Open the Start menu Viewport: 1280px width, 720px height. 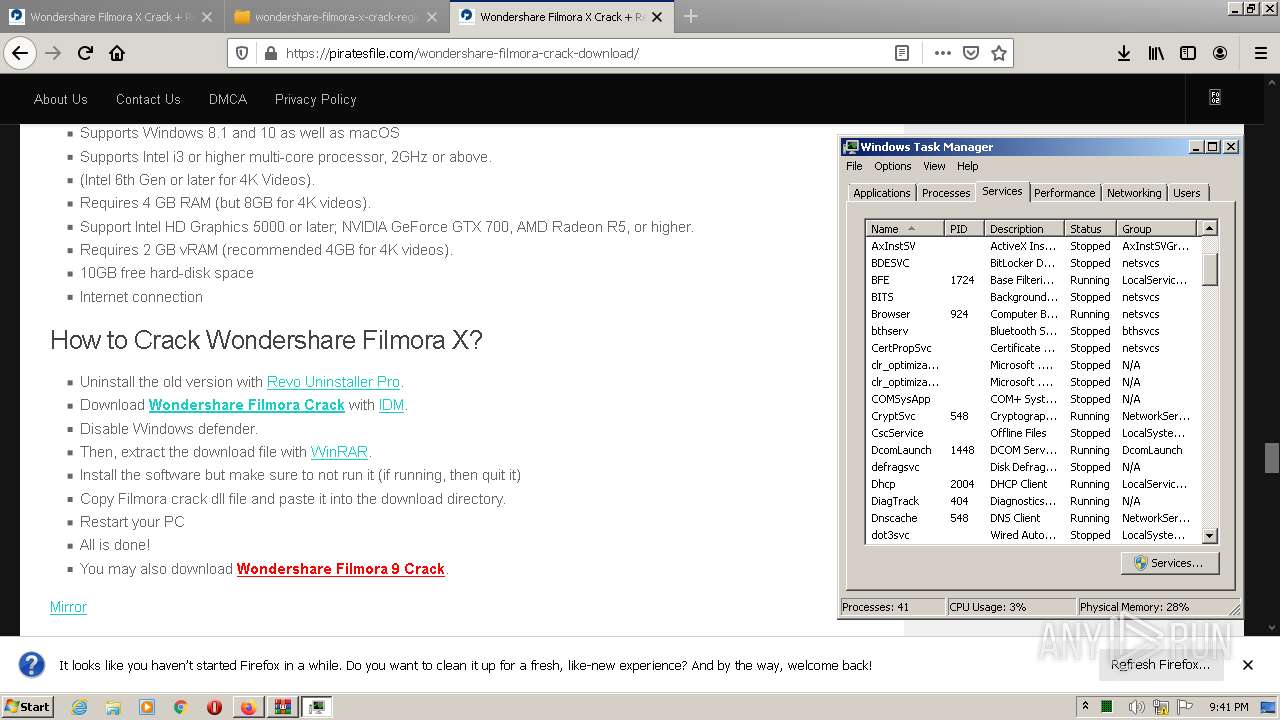28,707
